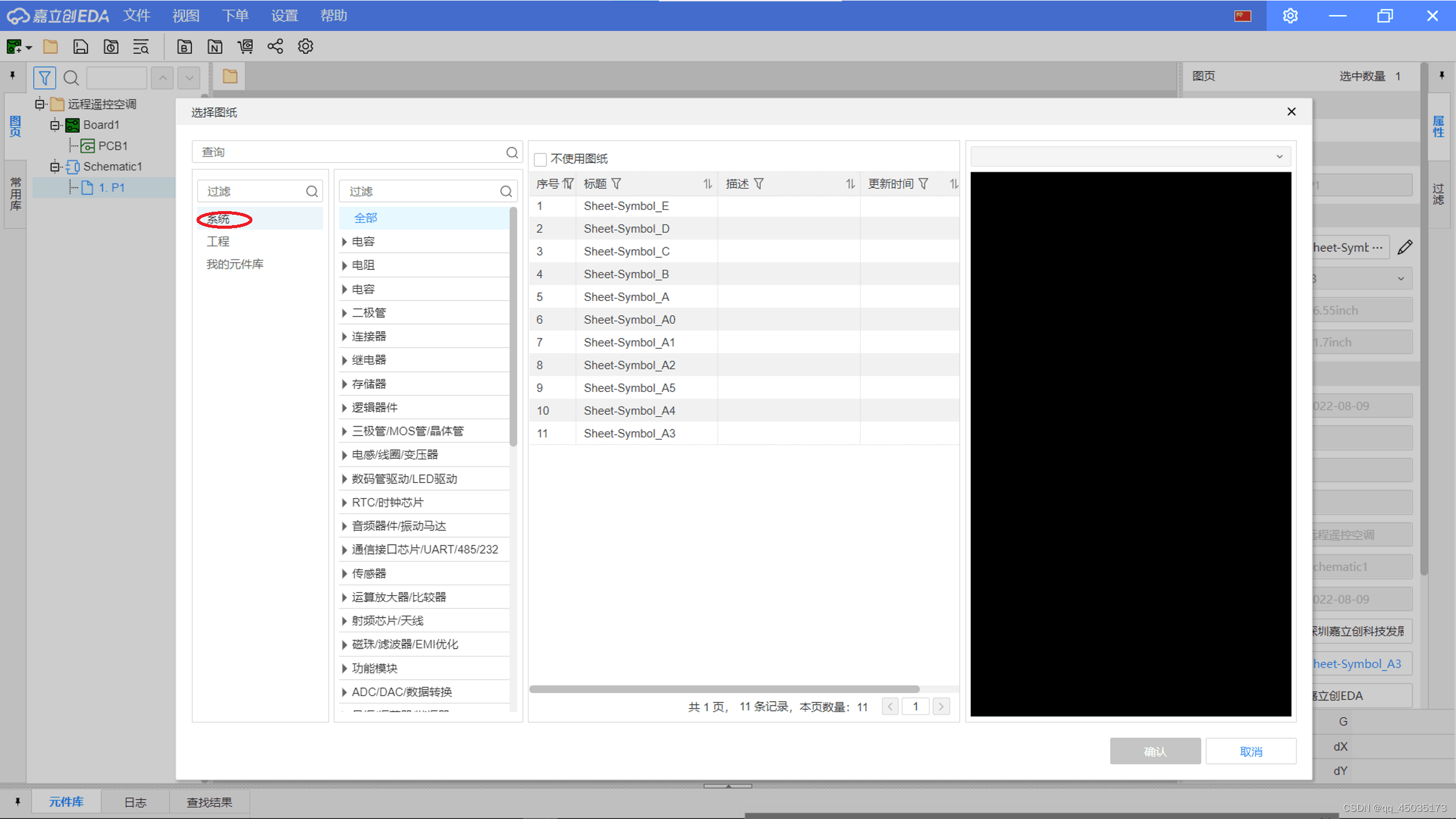Click the share icon in toolbar

coord(275,47)
